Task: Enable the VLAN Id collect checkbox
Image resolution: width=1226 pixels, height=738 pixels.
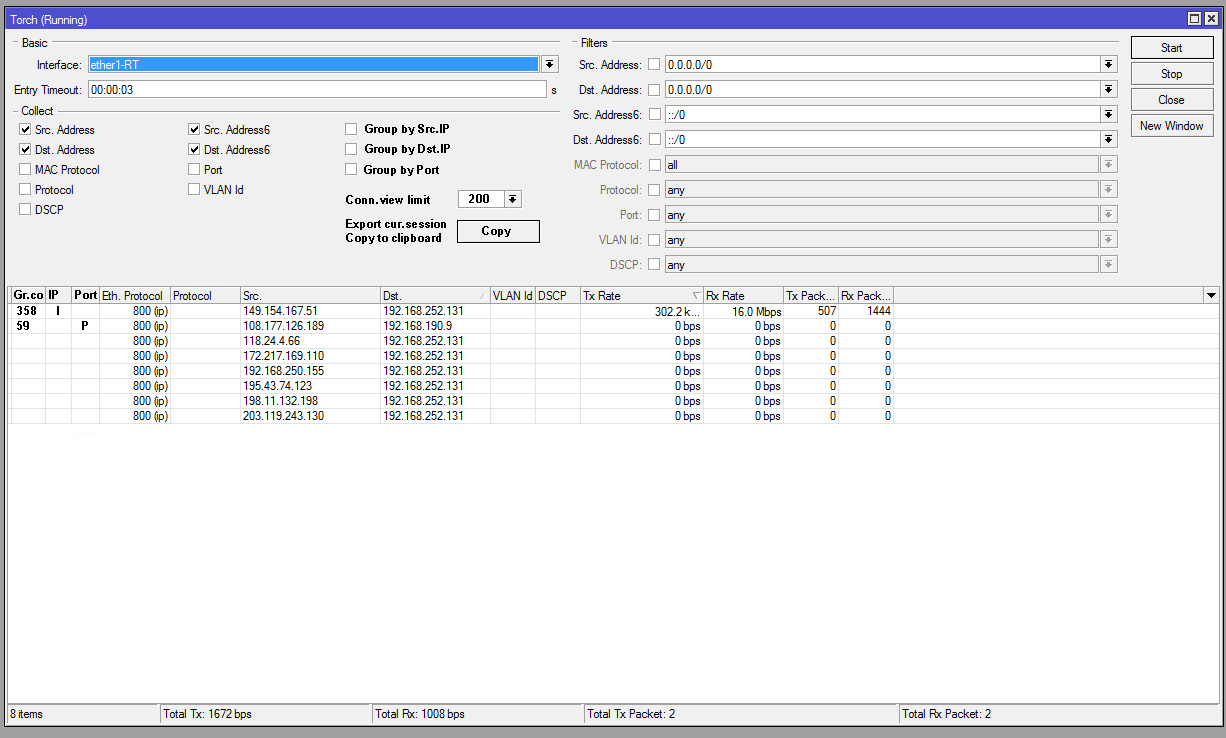Action: 194,190
